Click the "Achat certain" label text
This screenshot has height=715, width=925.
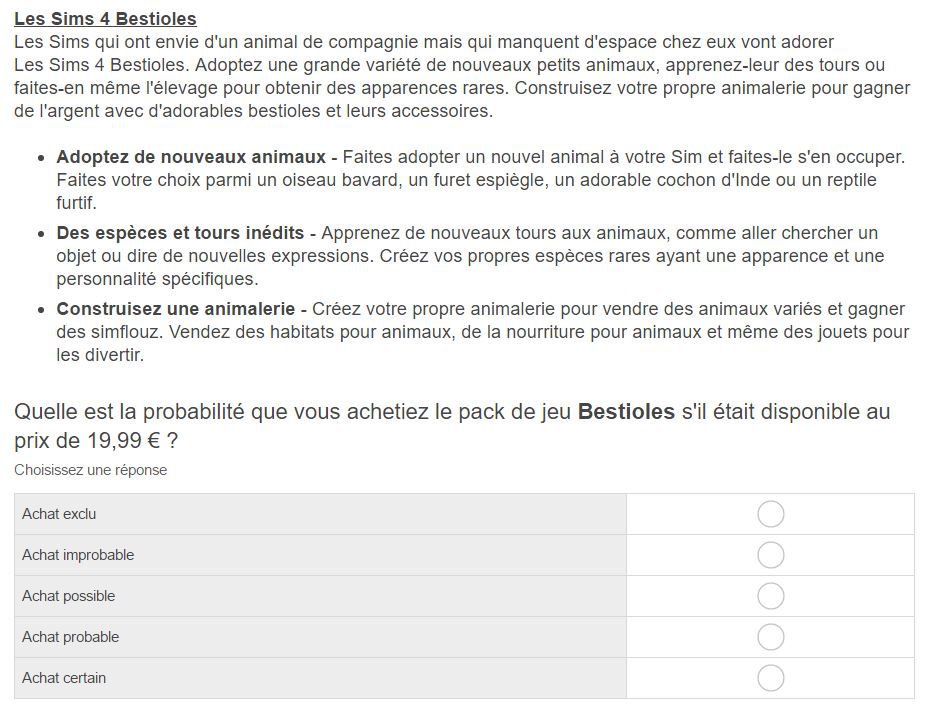64,678
